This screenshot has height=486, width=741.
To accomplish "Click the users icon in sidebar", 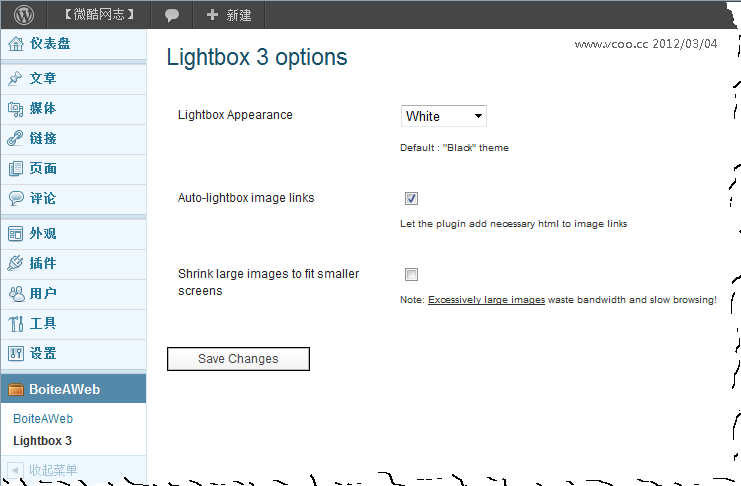I will click(x=15, y=294).
